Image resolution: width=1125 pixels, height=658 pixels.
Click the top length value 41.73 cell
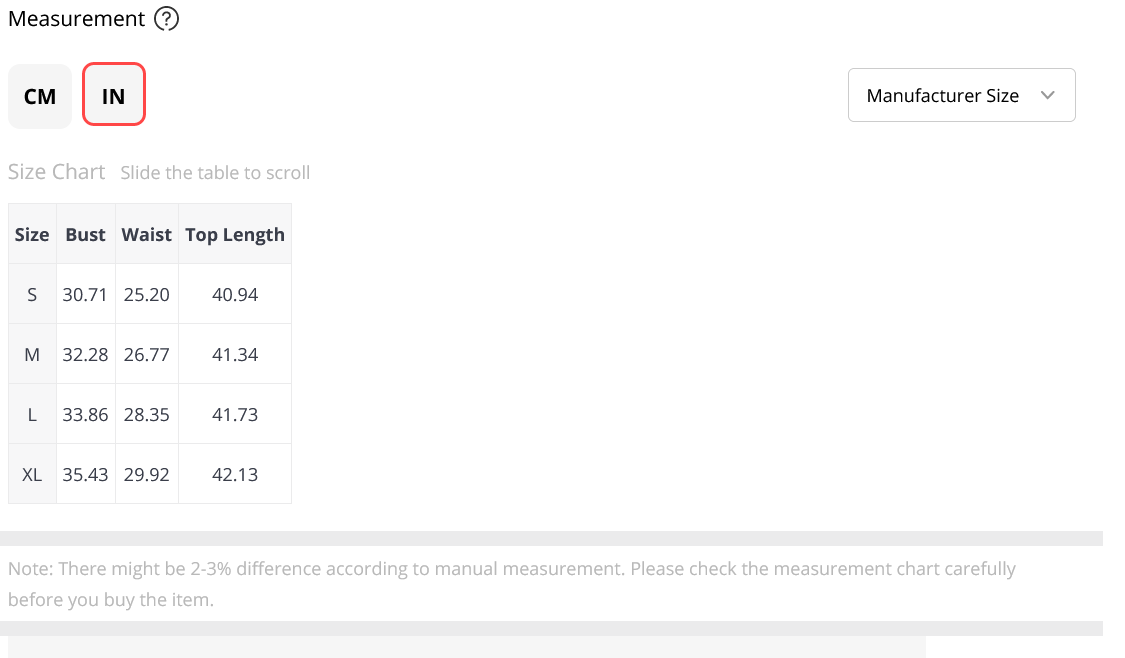[x=235, y=414]
